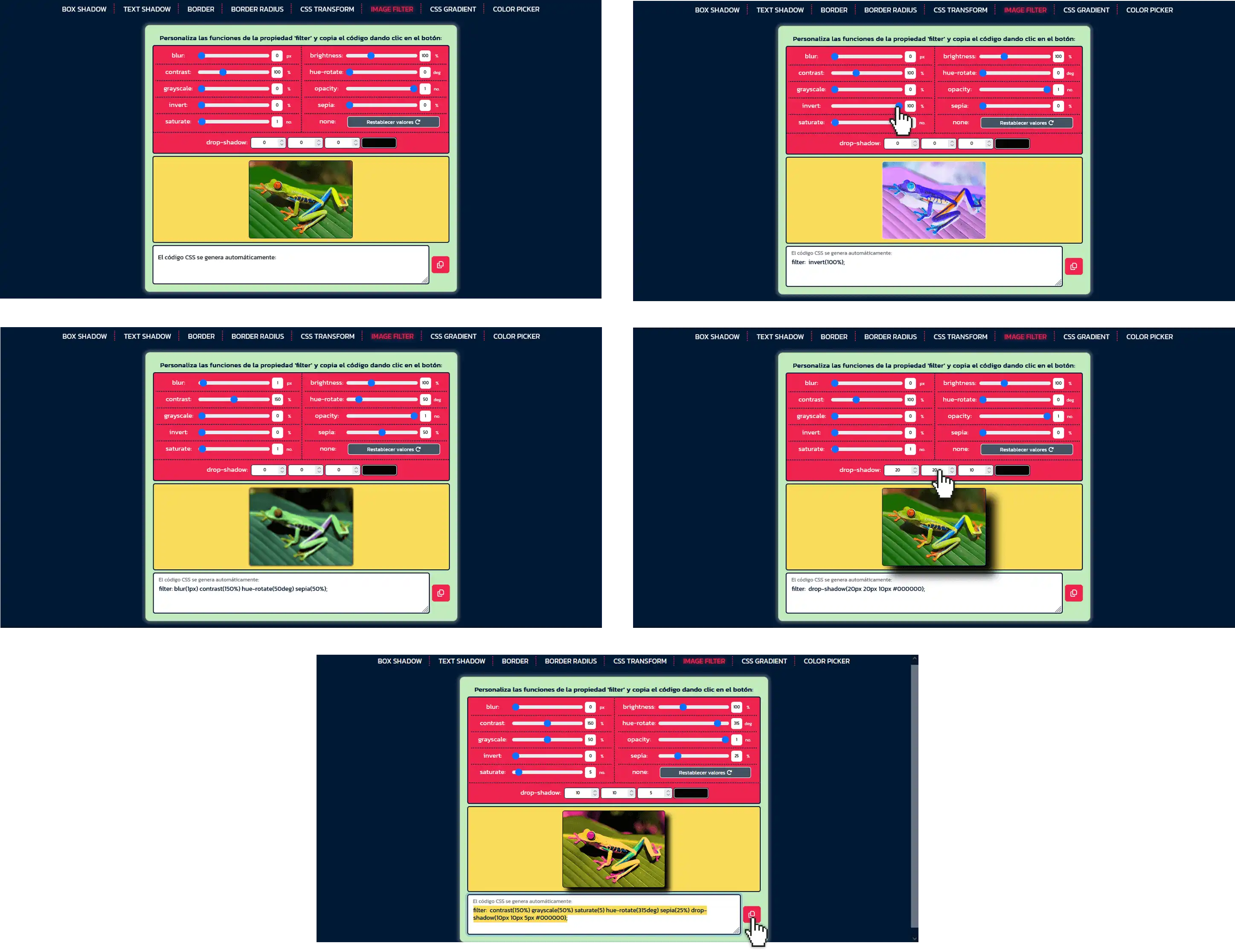Click the IMAGE FILTER tab in top-left toolbar
This screenshot has width=1235, height=952.
coord(391,9)
